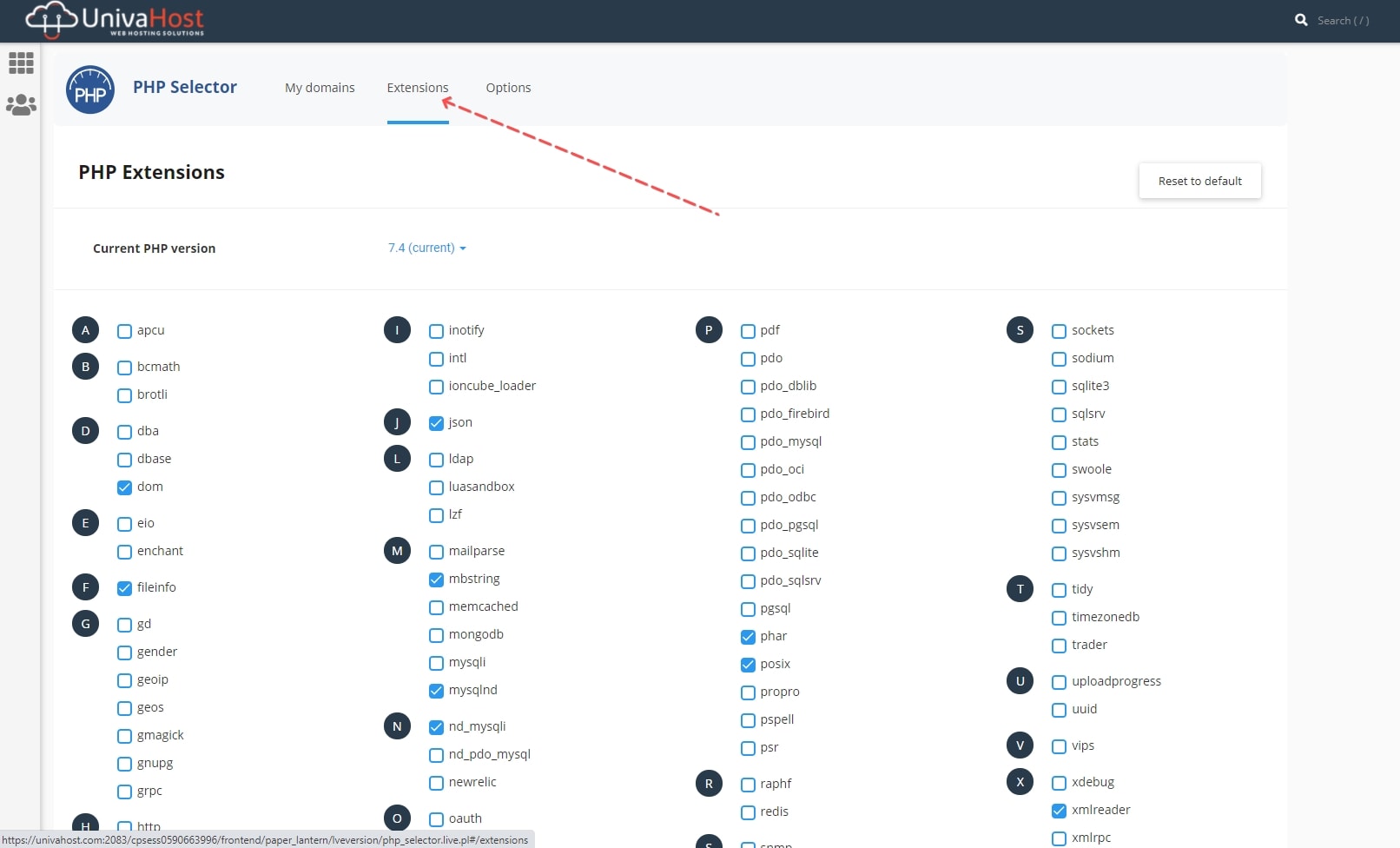Uncheck the json extension
The image size is (1400, 848).
(x=436, y=423)
